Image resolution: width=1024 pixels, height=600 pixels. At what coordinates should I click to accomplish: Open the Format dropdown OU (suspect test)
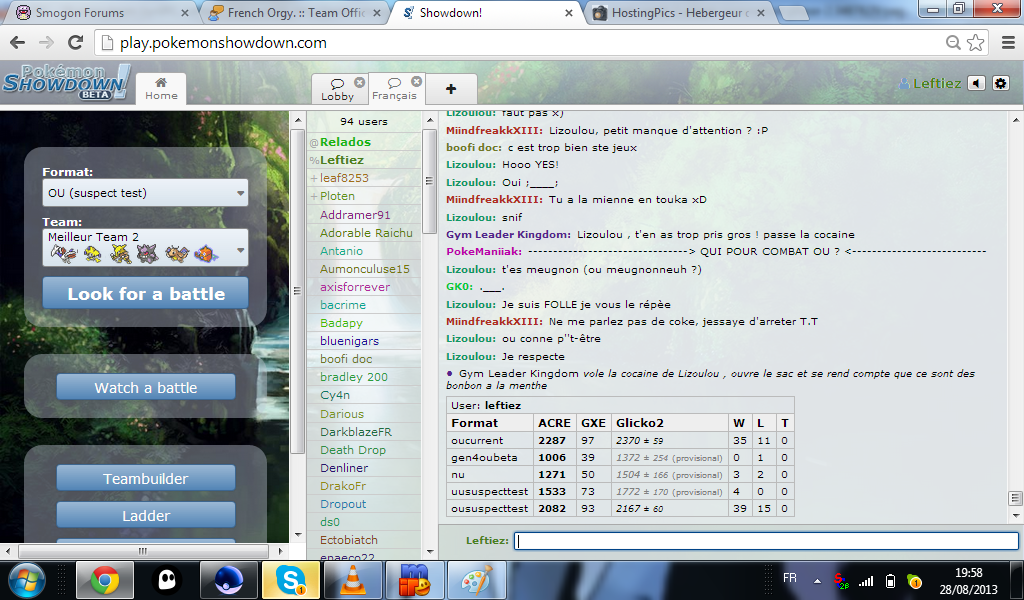click(145, 193)
